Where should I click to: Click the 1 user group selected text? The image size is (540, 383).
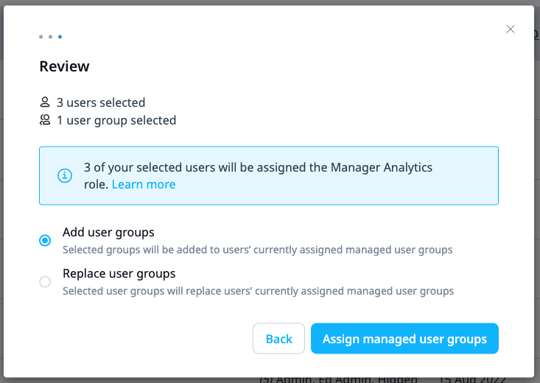point(116,120)
